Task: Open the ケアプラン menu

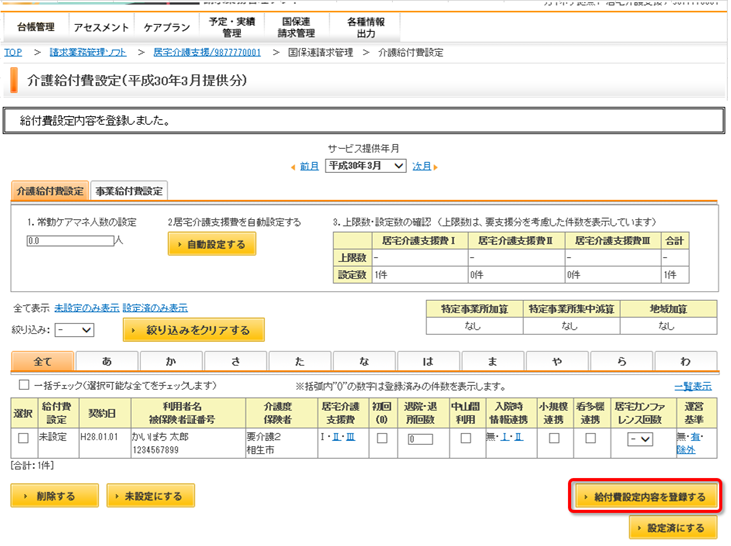Action: coord(166,27)
